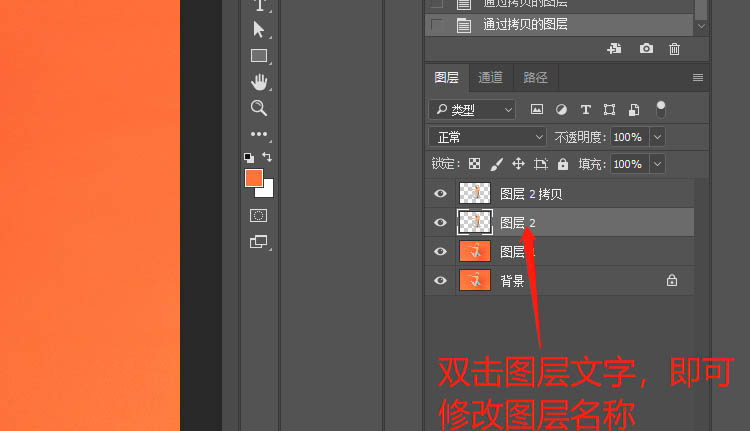750x431 pixels.
Task: Select the Path Selection arrow tool
Action: [259, 30]
